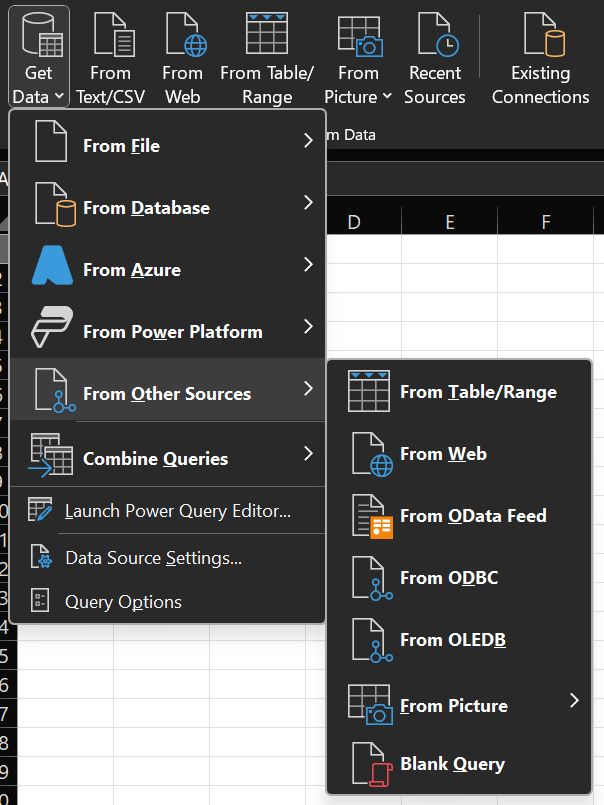This screenshot has height=805, width=604.
Task: Select From ODBC entry
Action: (459, 578)
